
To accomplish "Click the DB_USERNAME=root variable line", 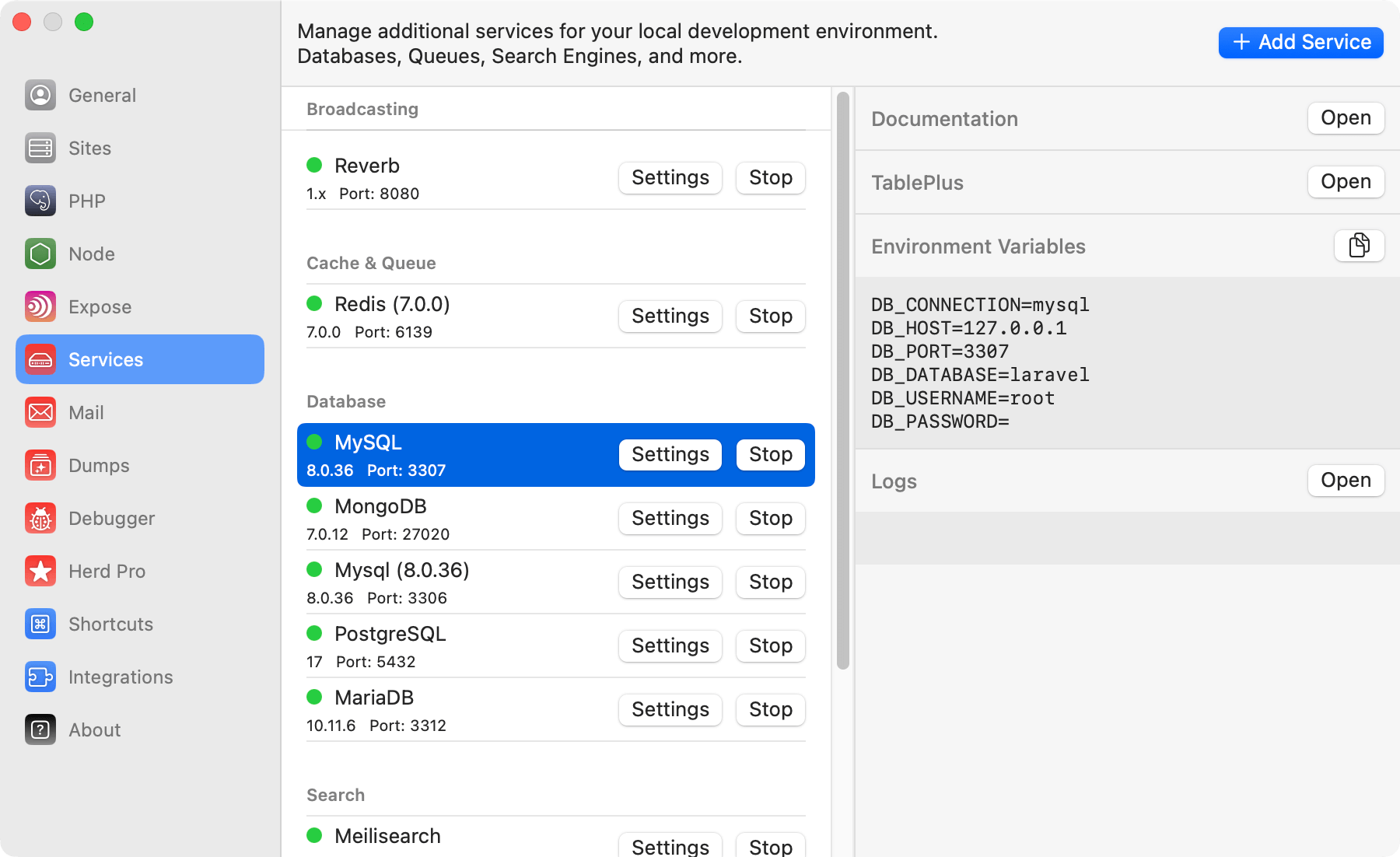I will click(963, 398).
